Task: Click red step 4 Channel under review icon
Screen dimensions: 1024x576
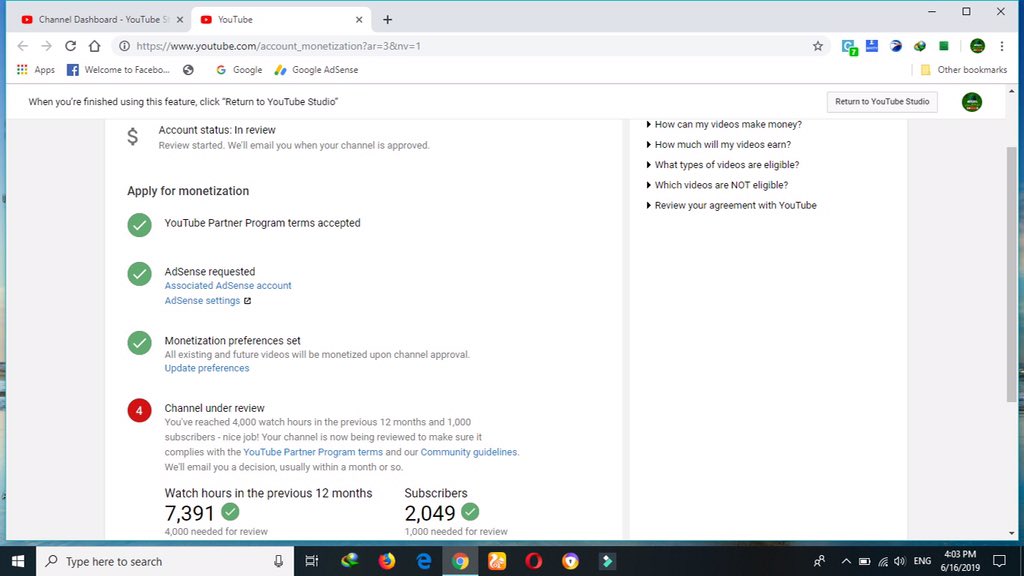Action: [139, 411]
